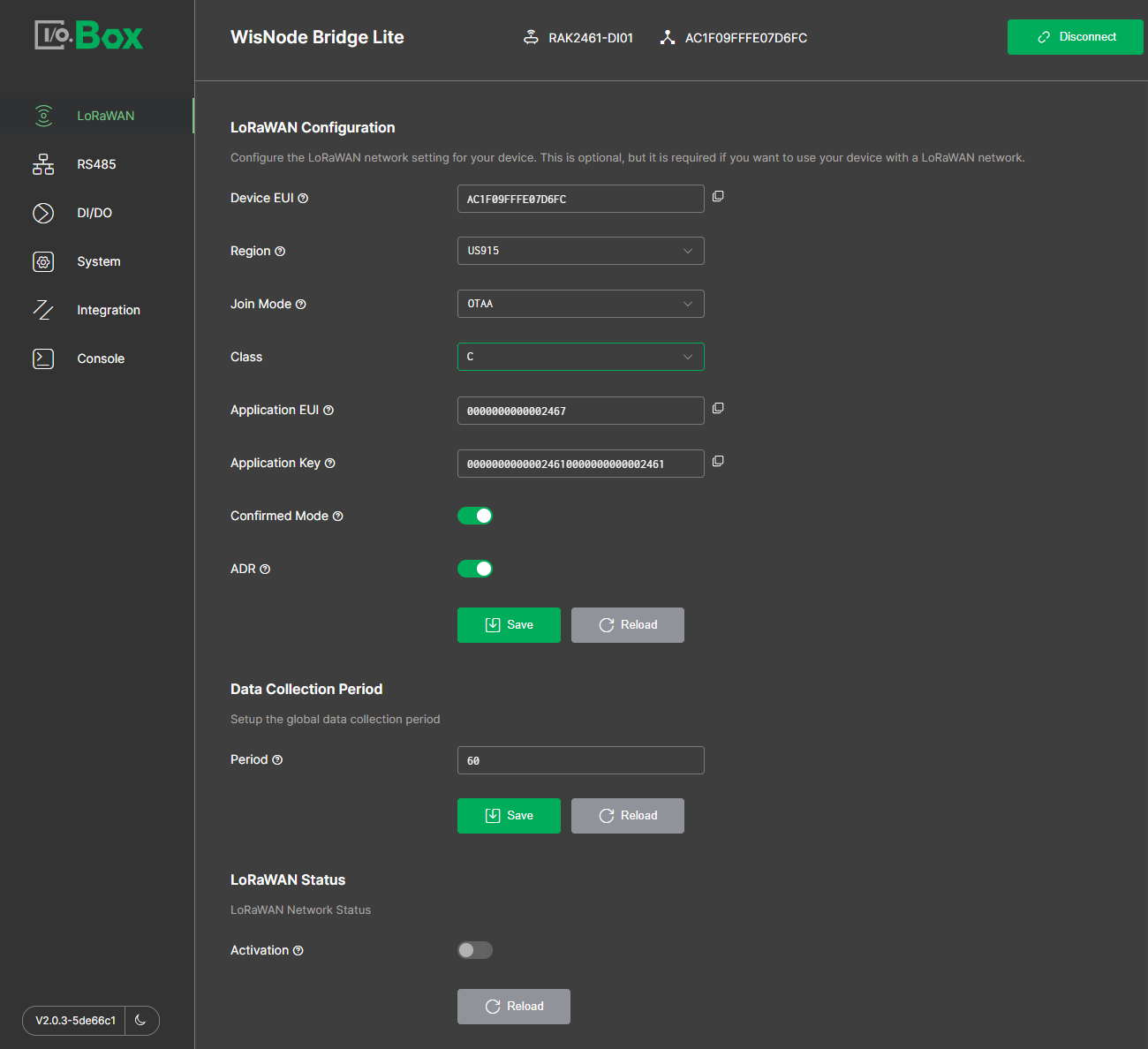This screenshot has height=1049, width=1148.
Task: Click the RS485 network icon in sidebar
Action: tap(43, 164)
